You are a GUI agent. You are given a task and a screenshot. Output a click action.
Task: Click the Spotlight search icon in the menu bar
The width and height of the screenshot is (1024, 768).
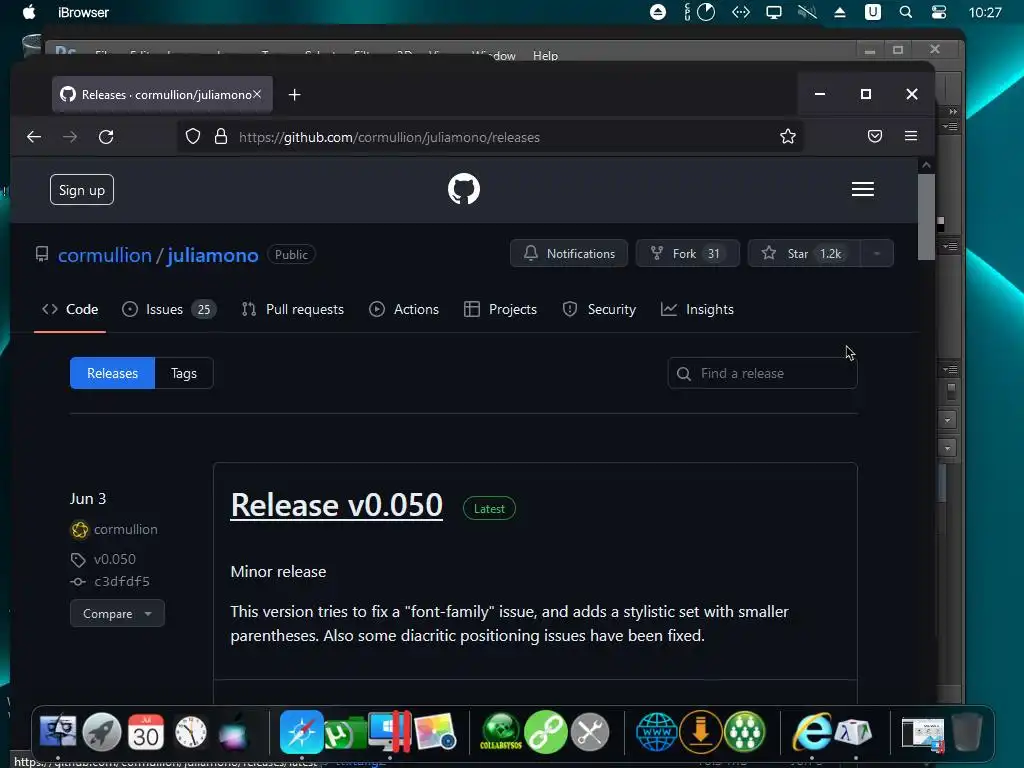click(905, 12)
